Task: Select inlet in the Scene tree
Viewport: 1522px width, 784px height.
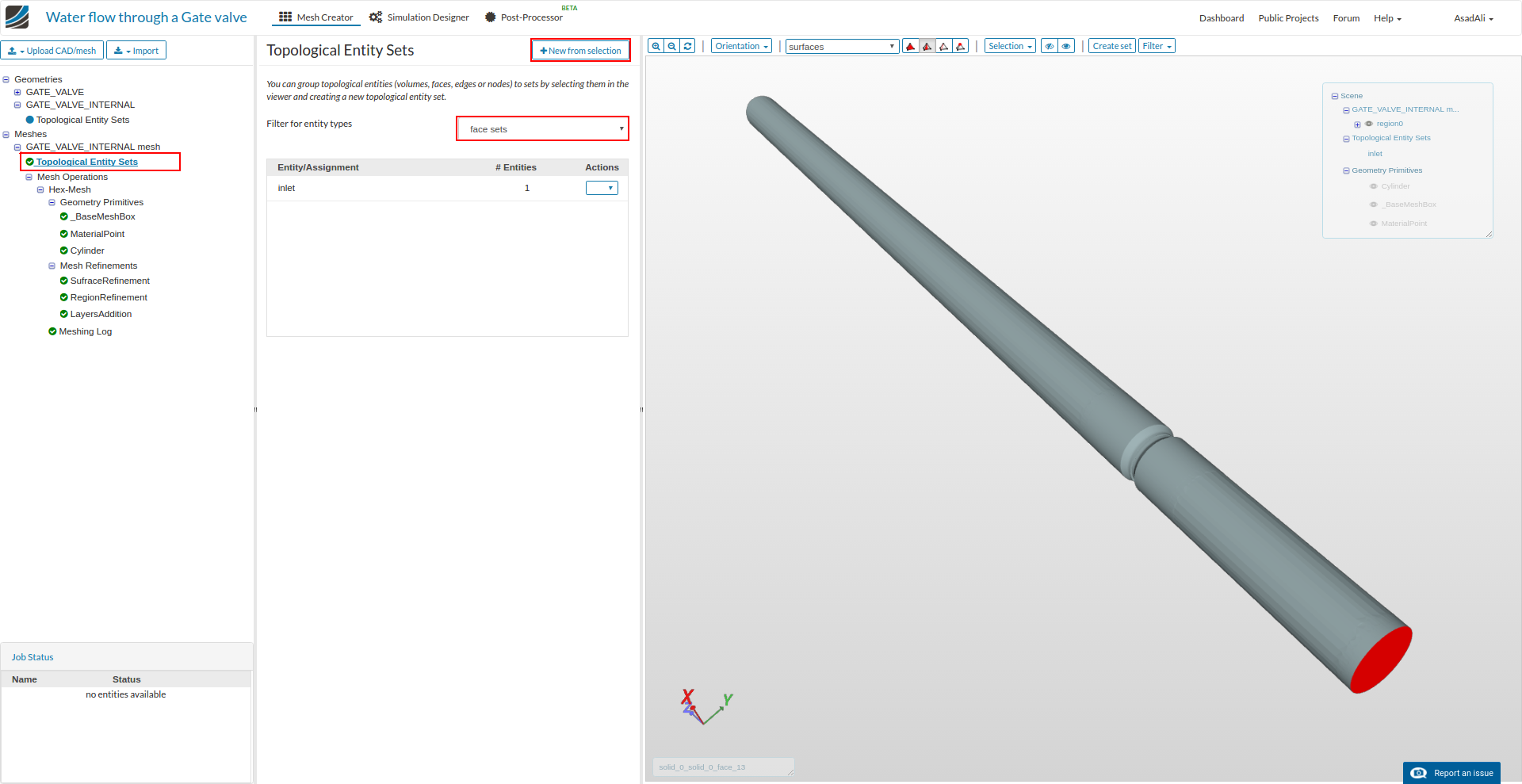Action: point(1375,154)
